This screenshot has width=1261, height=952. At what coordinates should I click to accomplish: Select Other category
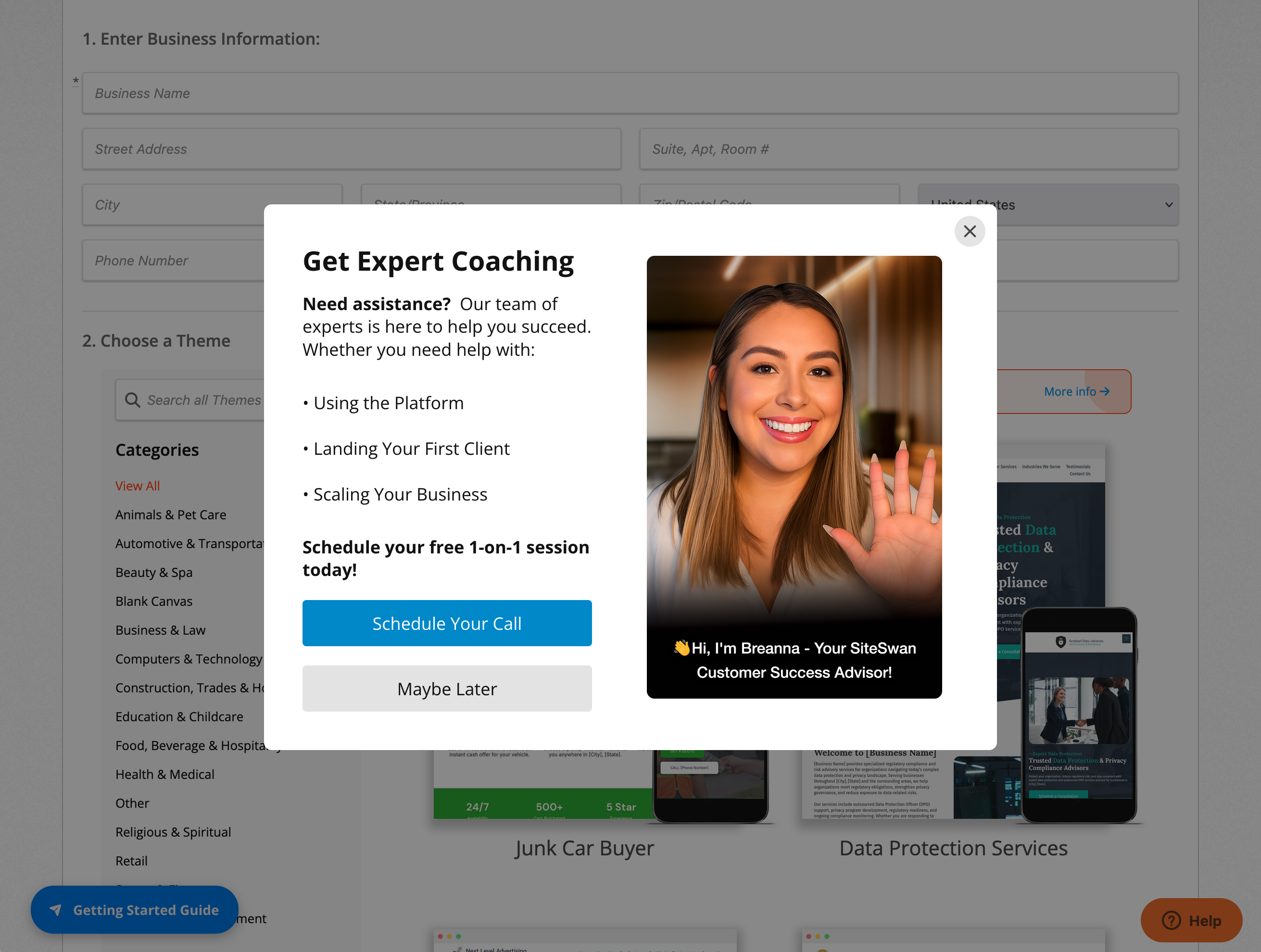click(132, 803)
